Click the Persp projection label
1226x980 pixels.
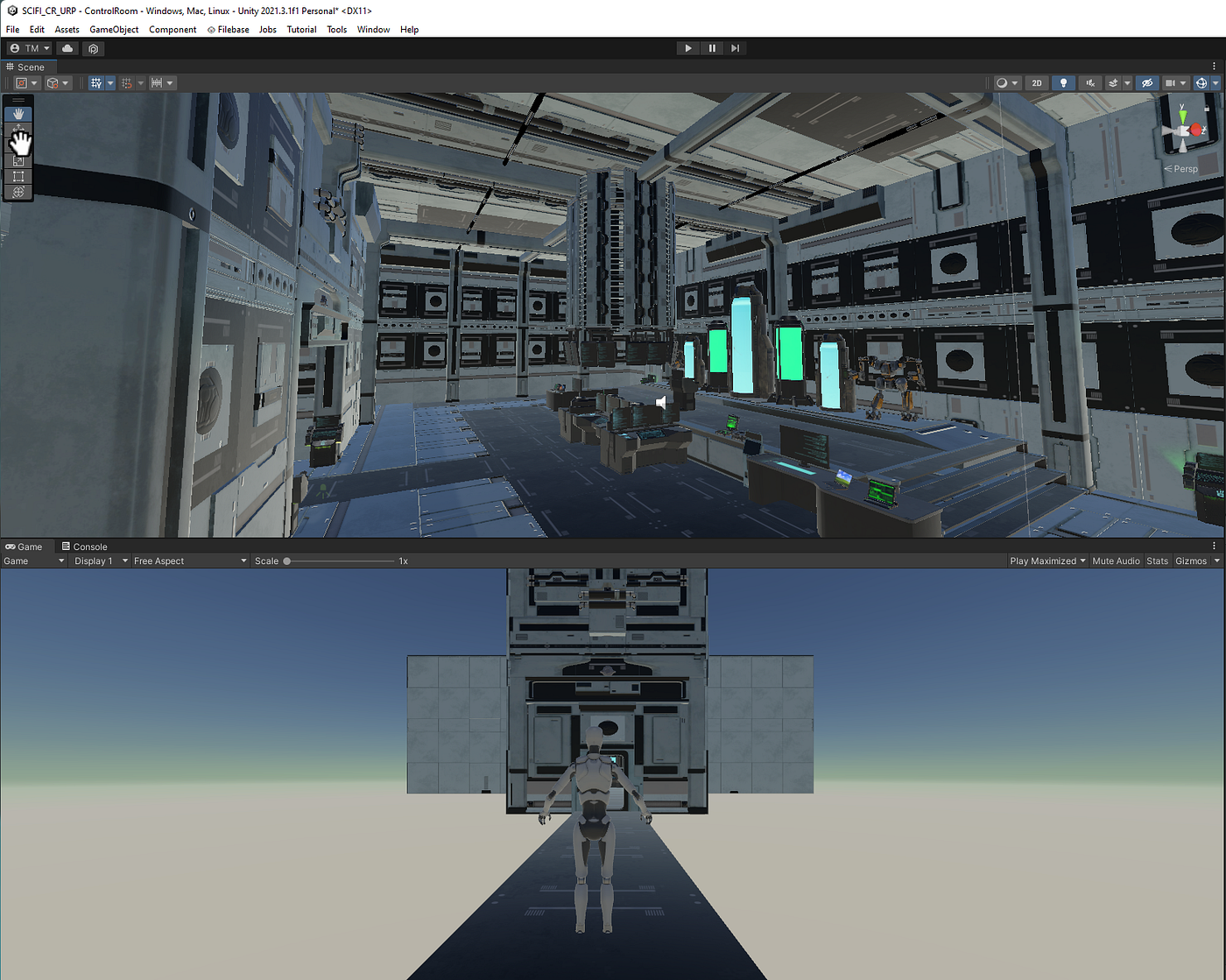pos(1180,169)
